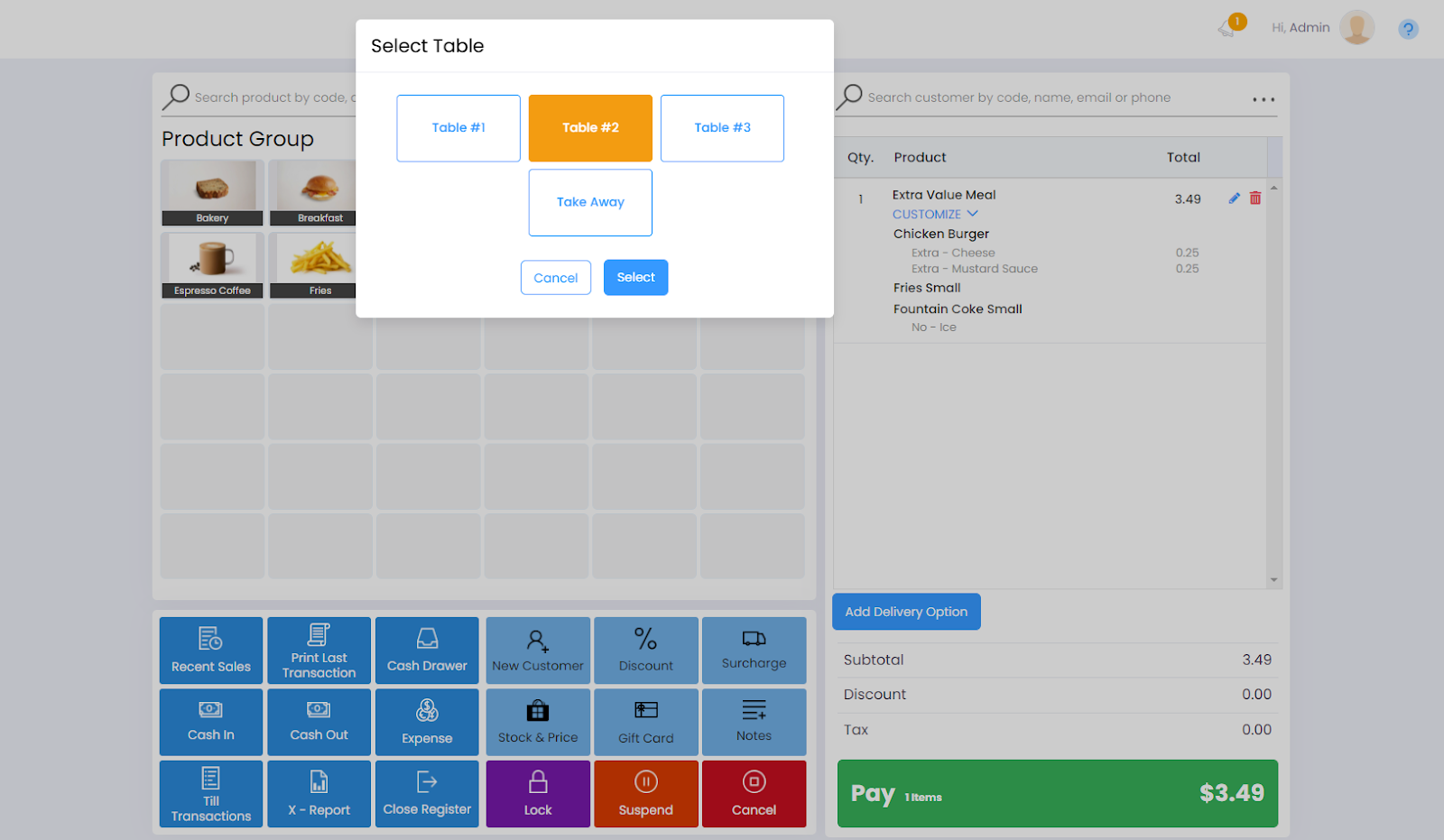This screenshot has height=840, width=1444.
Task: Cancel the Select Table dialog
Action: 555,278
